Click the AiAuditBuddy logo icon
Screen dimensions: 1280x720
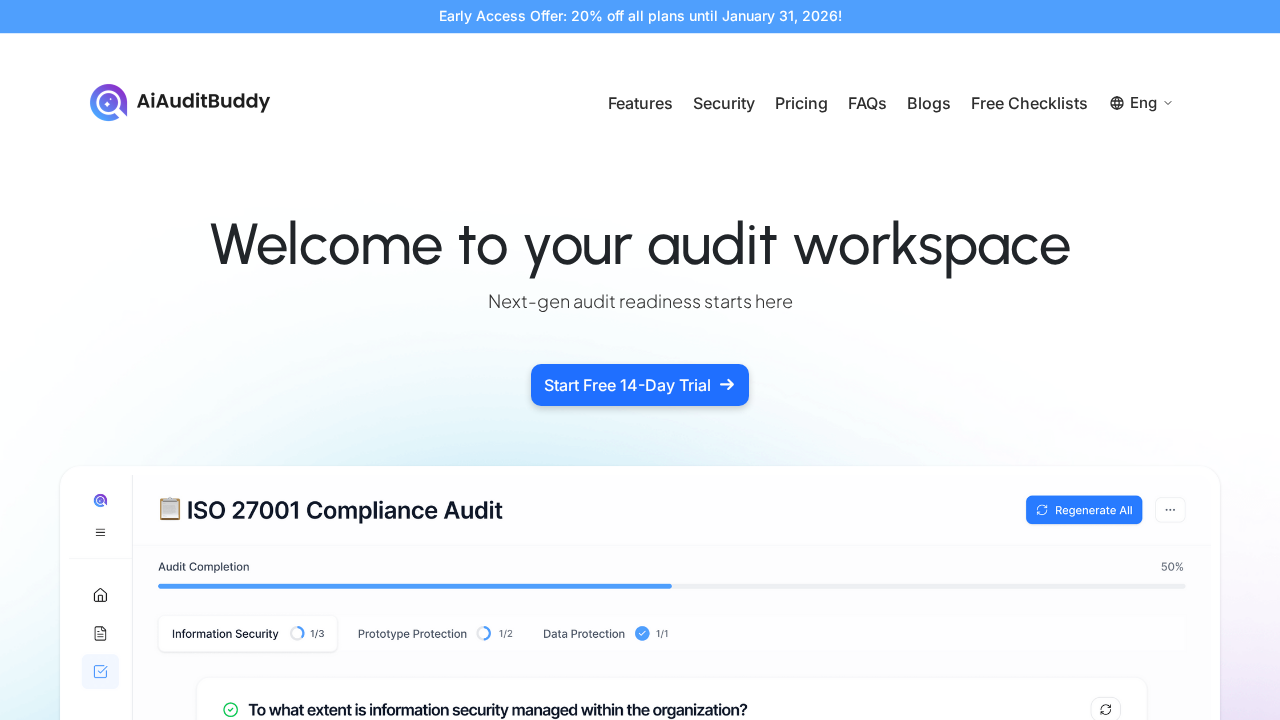pyautogui.click(x=108, y=102)
